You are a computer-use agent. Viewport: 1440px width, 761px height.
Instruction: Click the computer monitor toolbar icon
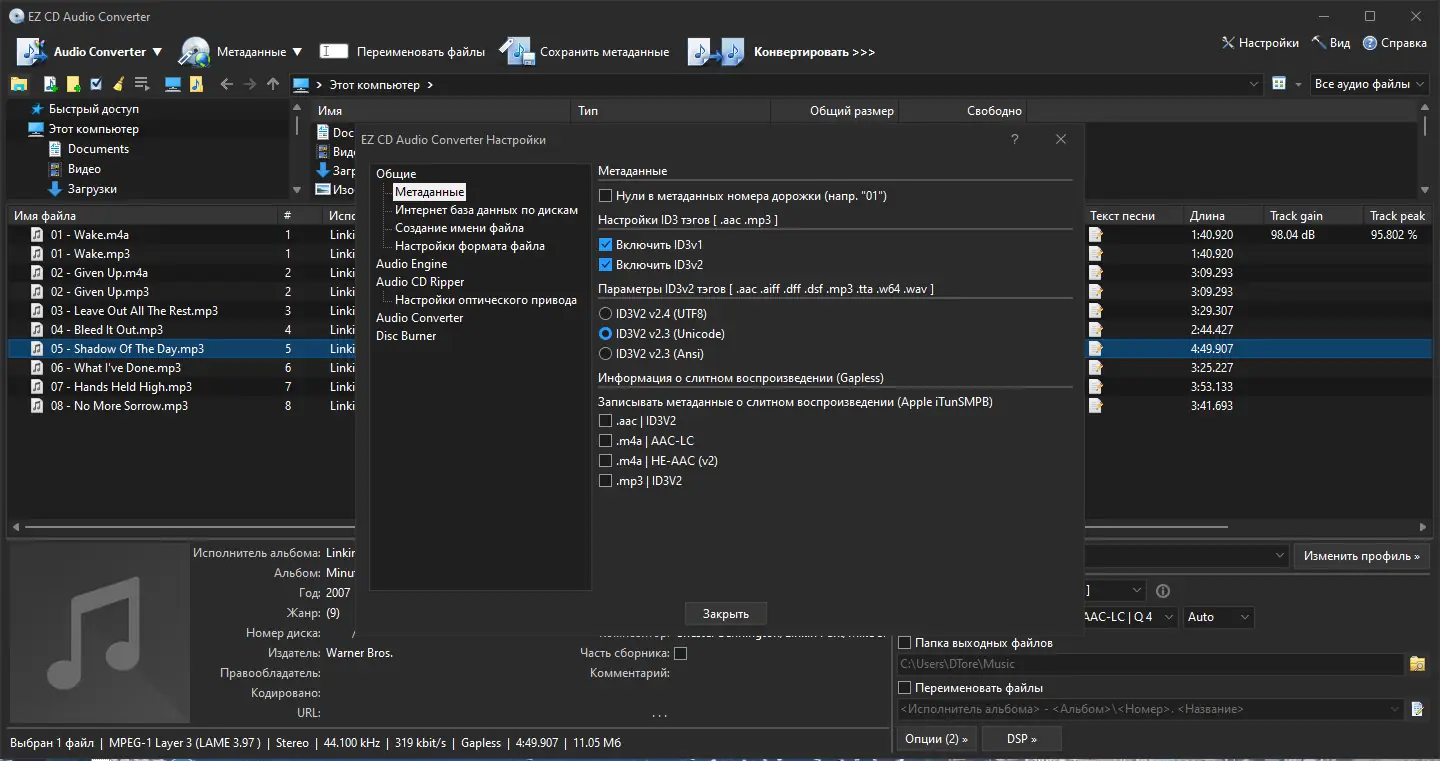pos(173,85)
